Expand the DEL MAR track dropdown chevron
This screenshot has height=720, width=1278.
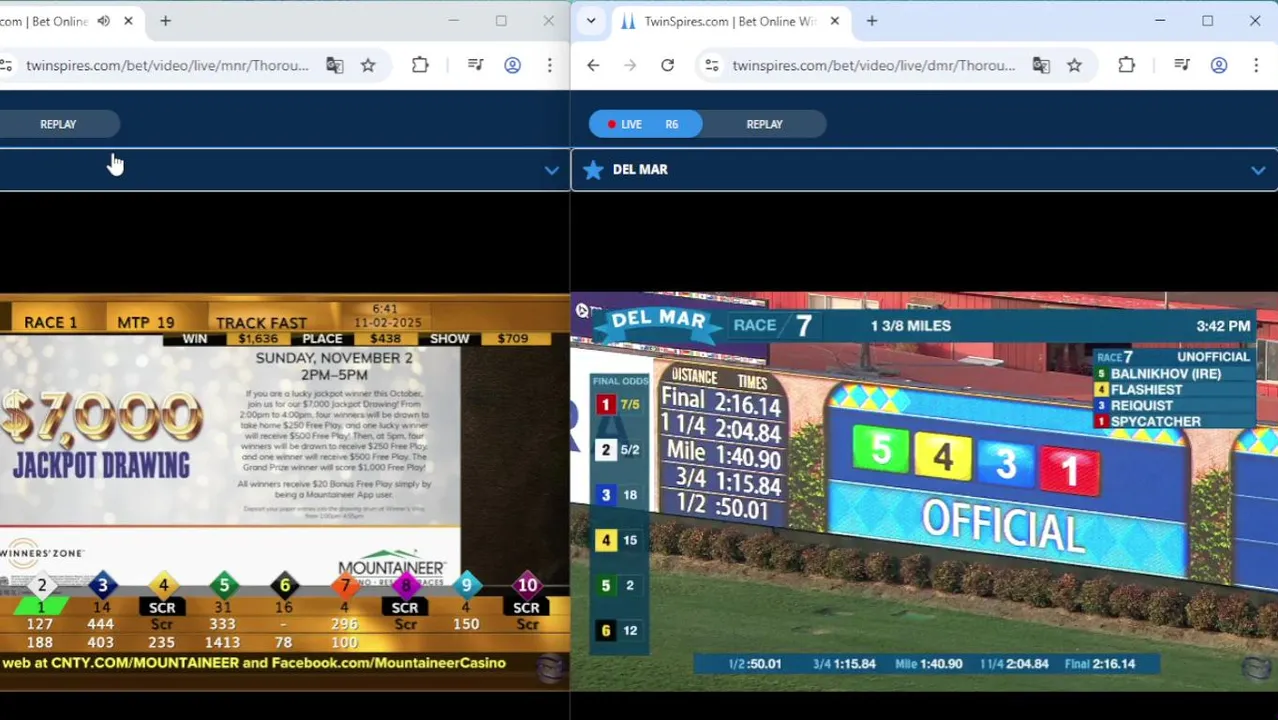[1257, 171]
